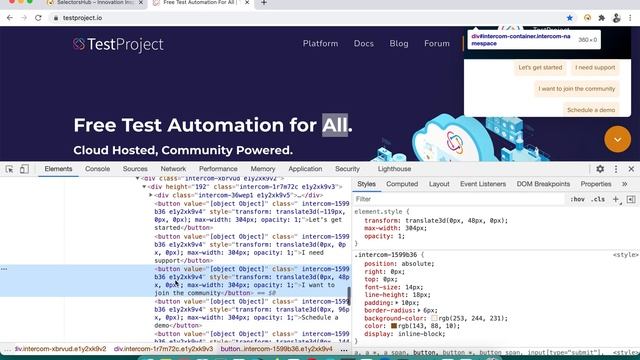
Task: Open the Sources tab
Action: (x=135, y=169)
